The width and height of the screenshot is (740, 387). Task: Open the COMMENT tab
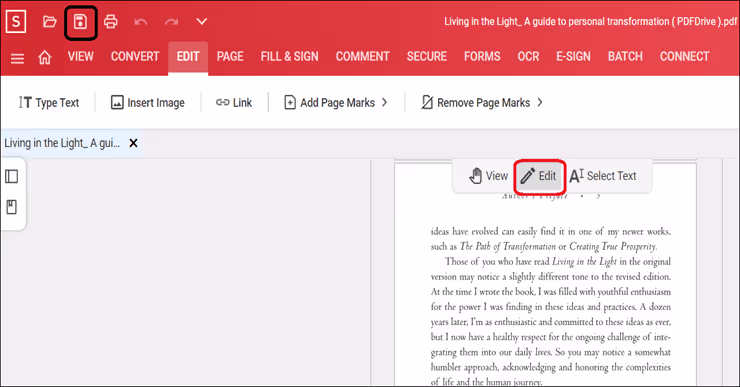(x=362, y=57)
